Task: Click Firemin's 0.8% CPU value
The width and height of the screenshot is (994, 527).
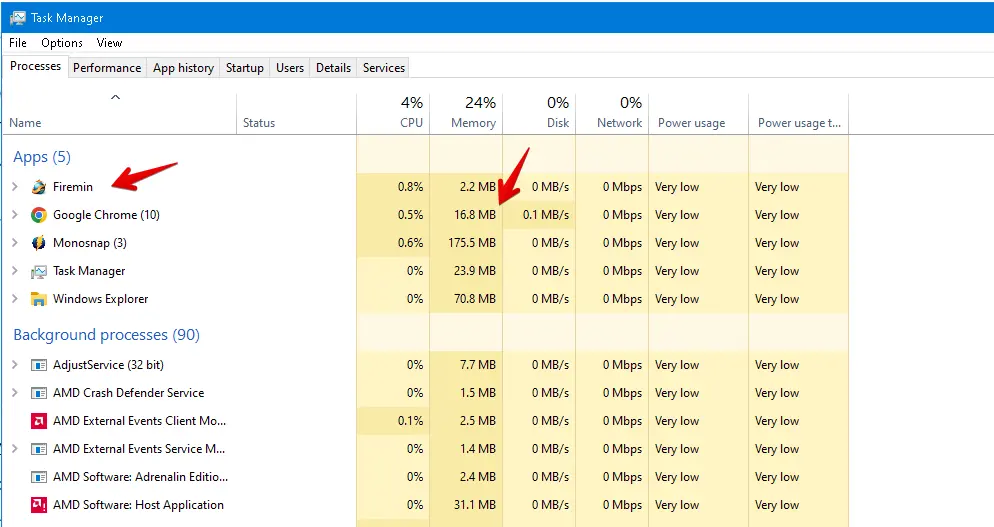Action: 411,187
